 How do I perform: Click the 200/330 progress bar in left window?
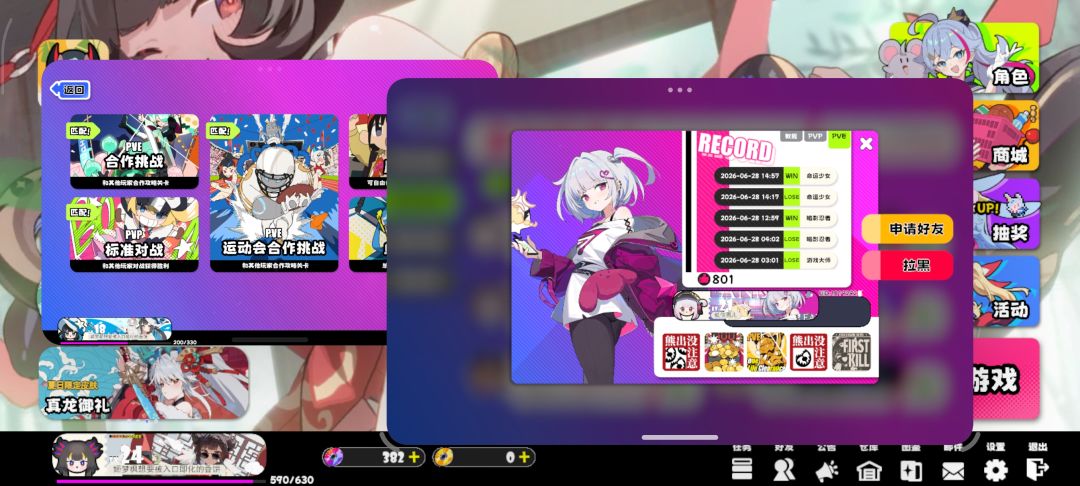click(x=115, y=341)
